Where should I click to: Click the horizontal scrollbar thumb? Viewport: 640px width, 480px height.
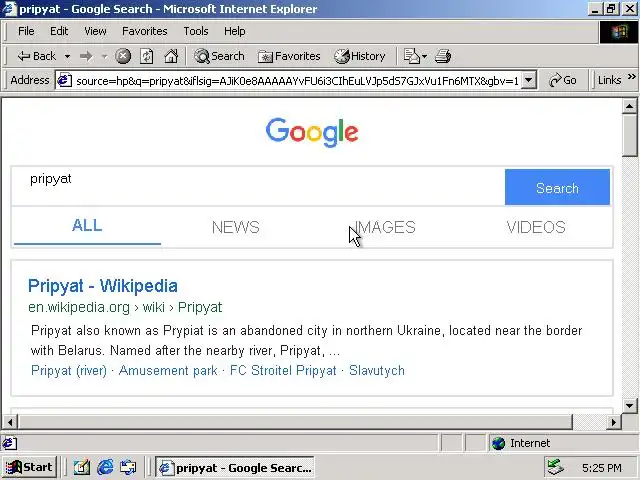[x=296, y=422]
